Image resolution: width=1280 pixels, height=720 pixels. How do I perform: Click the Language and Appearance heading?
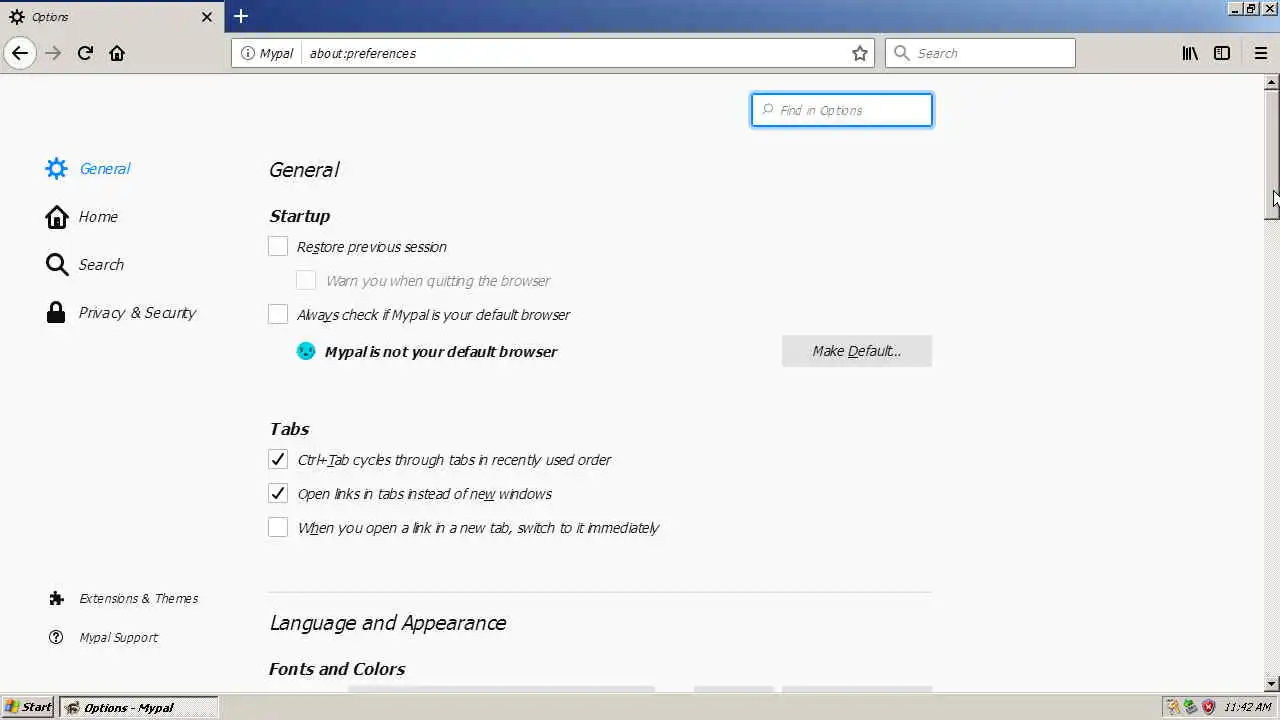(388, 623)
